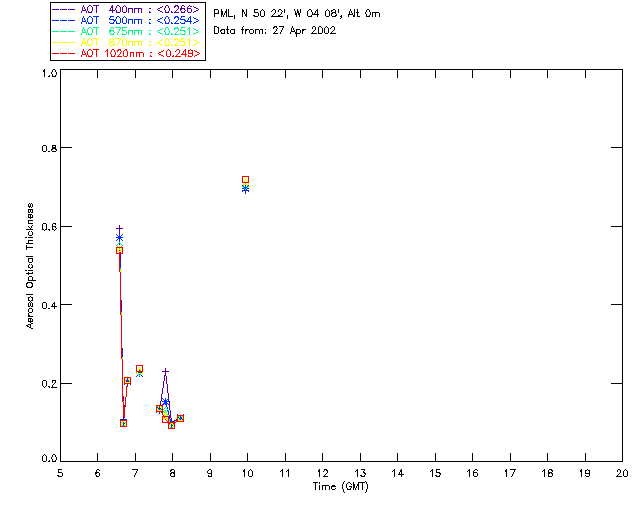Select the AOT 870nm yellow legend entry
The width and height of the screenshot is (640, 512).
pos(126,42)
